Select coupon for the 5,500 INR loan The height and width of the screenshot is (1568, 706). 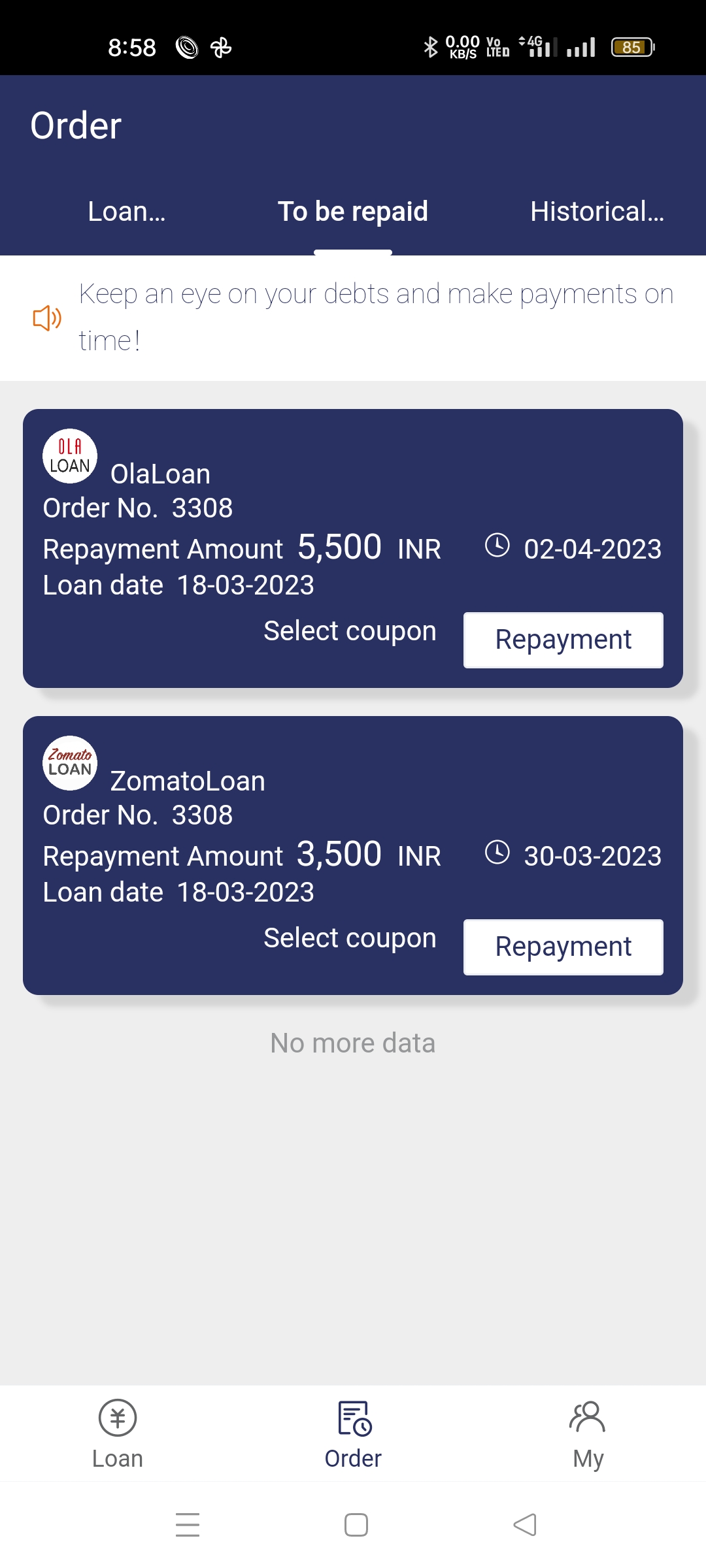click(350, 631)
